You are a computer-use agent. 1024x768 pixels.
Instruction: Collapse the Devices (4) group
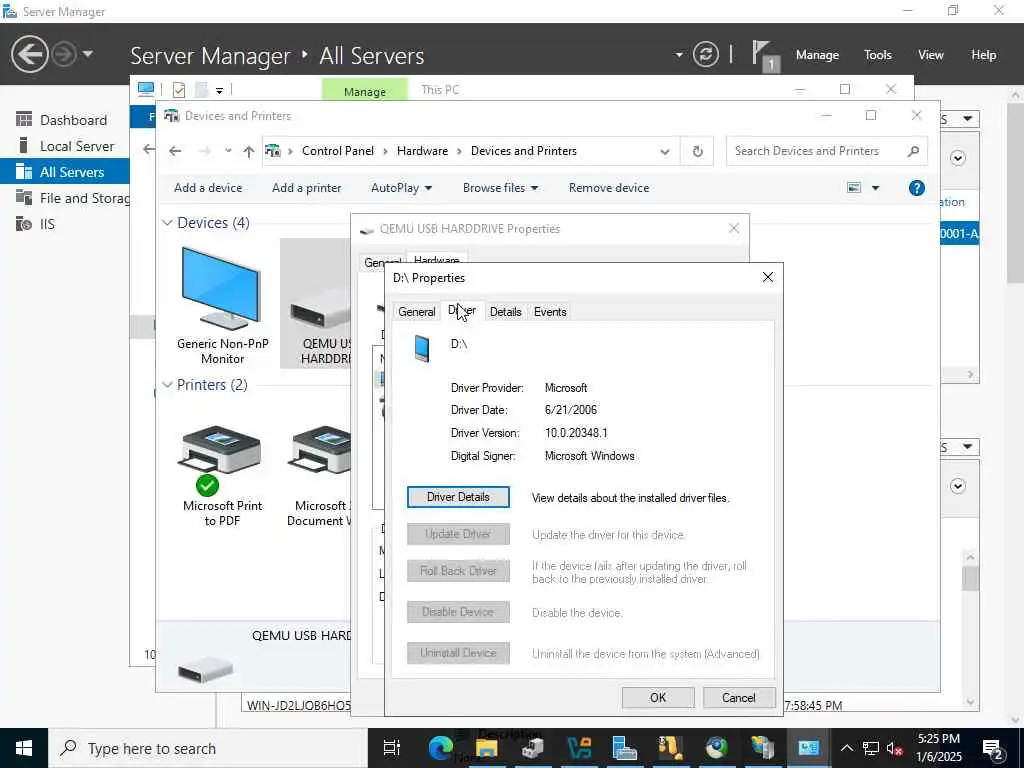(167, 223)
